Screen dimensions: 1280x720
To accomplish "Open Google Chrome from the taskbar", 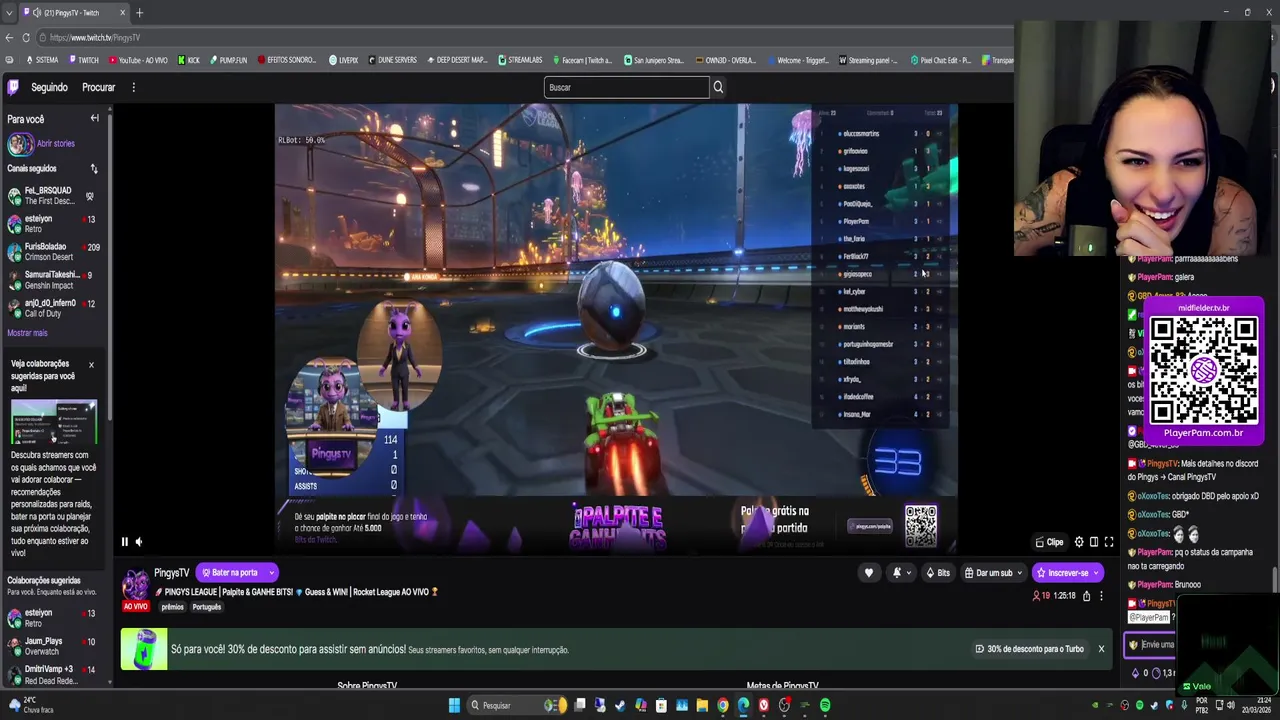I will click(723, 706).
